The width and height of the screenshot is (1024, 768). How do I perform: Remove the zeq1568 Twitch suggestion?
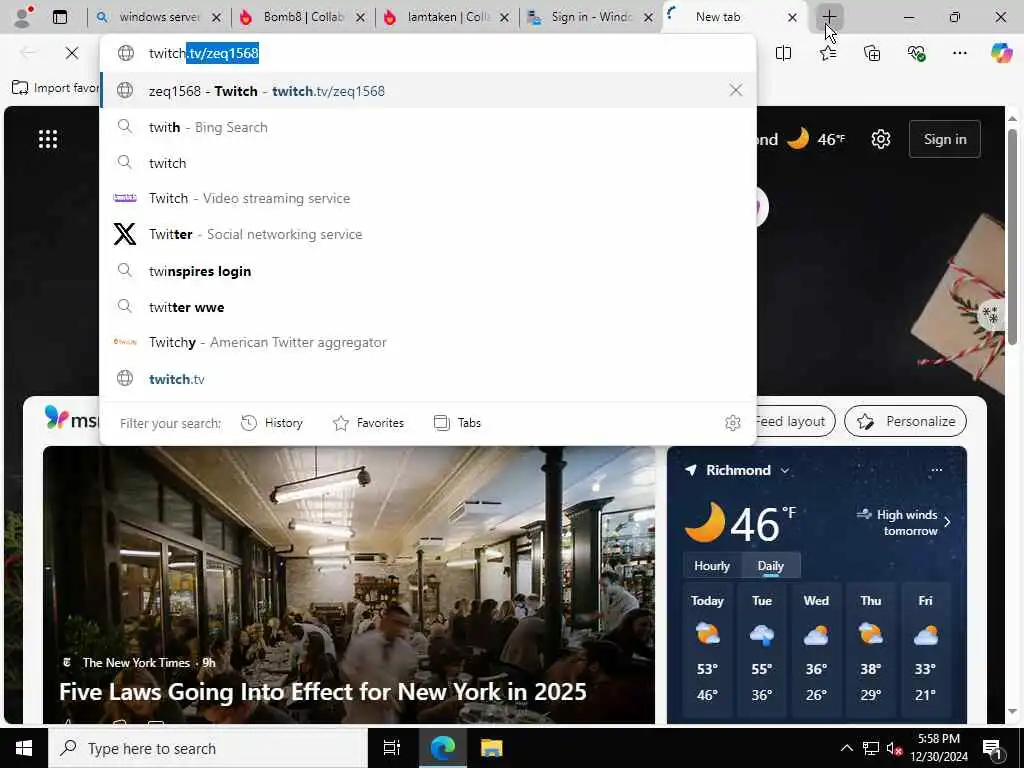[x=735, y=90]
